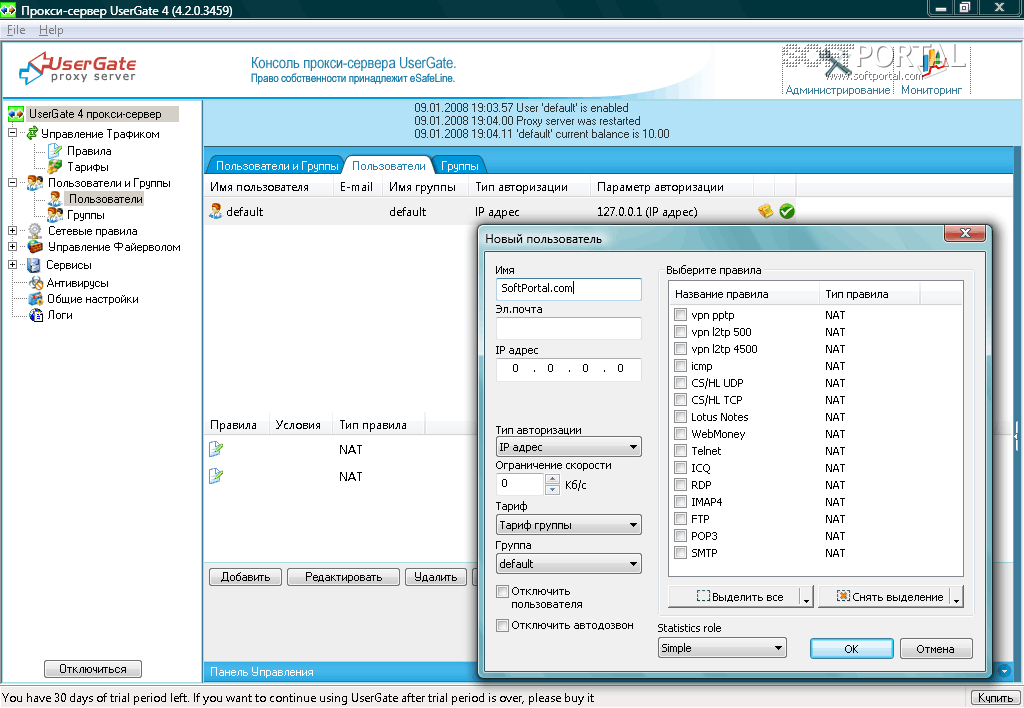Open the Тариф dropdown
Screen dimensions: 1024x708
568,524
